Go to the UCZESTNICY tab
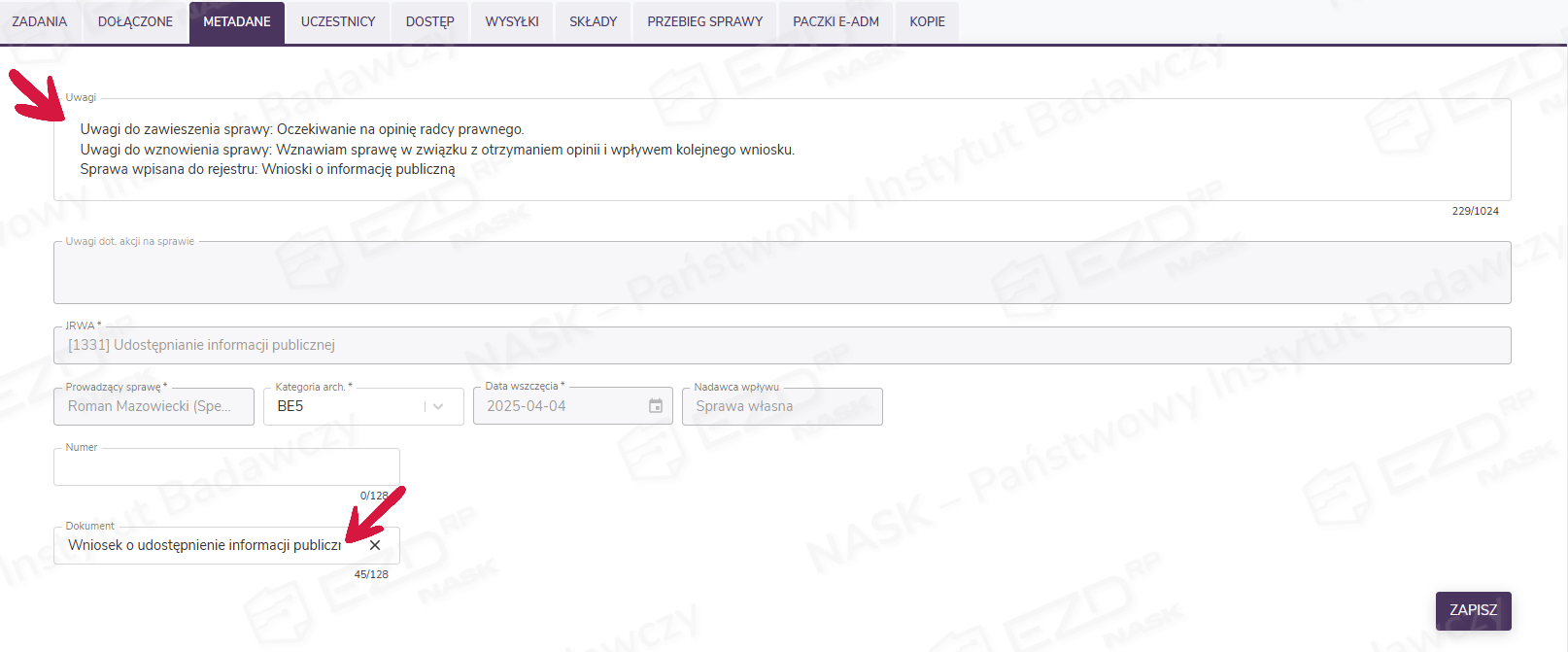The height and width of the screenshot is (652, 1568). pyautogui.click(x=338, y=21)
